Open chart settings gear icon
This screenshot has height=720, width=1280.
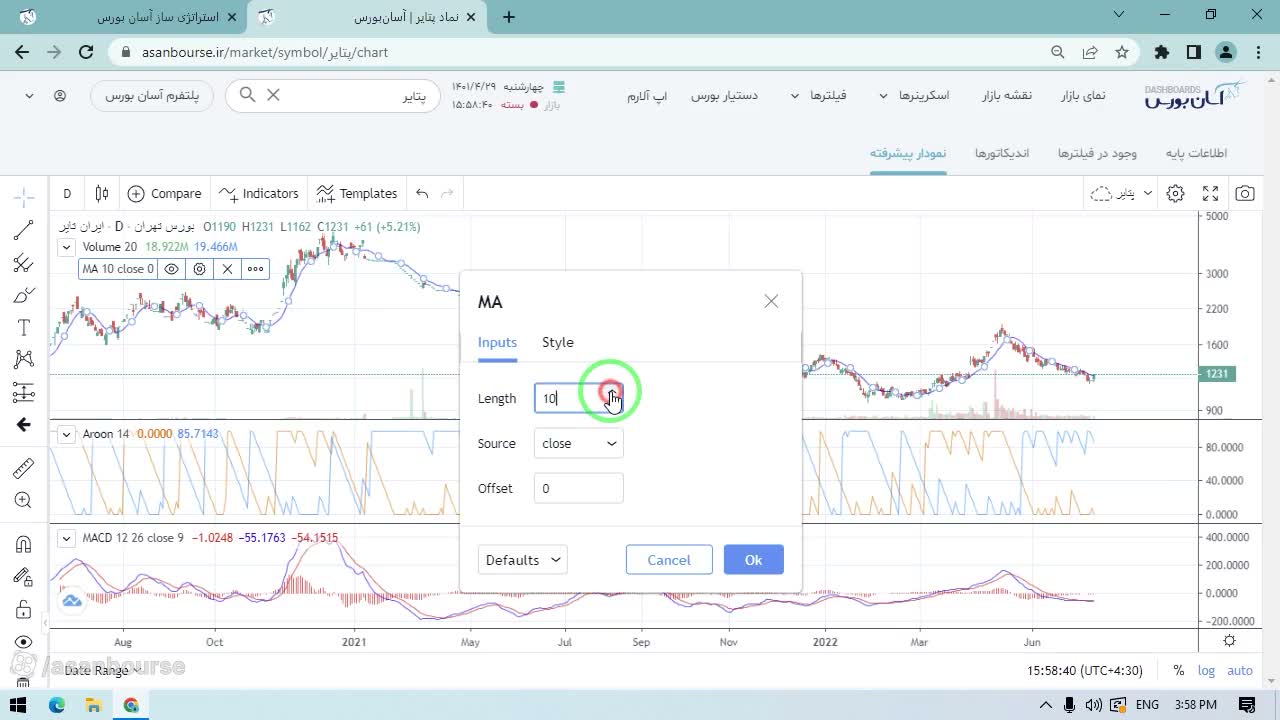(1176, 193)
